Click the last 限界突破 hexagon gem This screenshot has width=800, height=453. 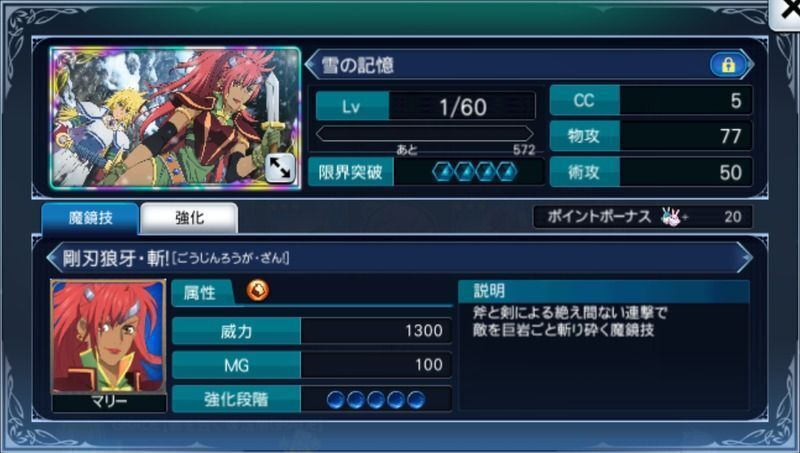[507, 172]
